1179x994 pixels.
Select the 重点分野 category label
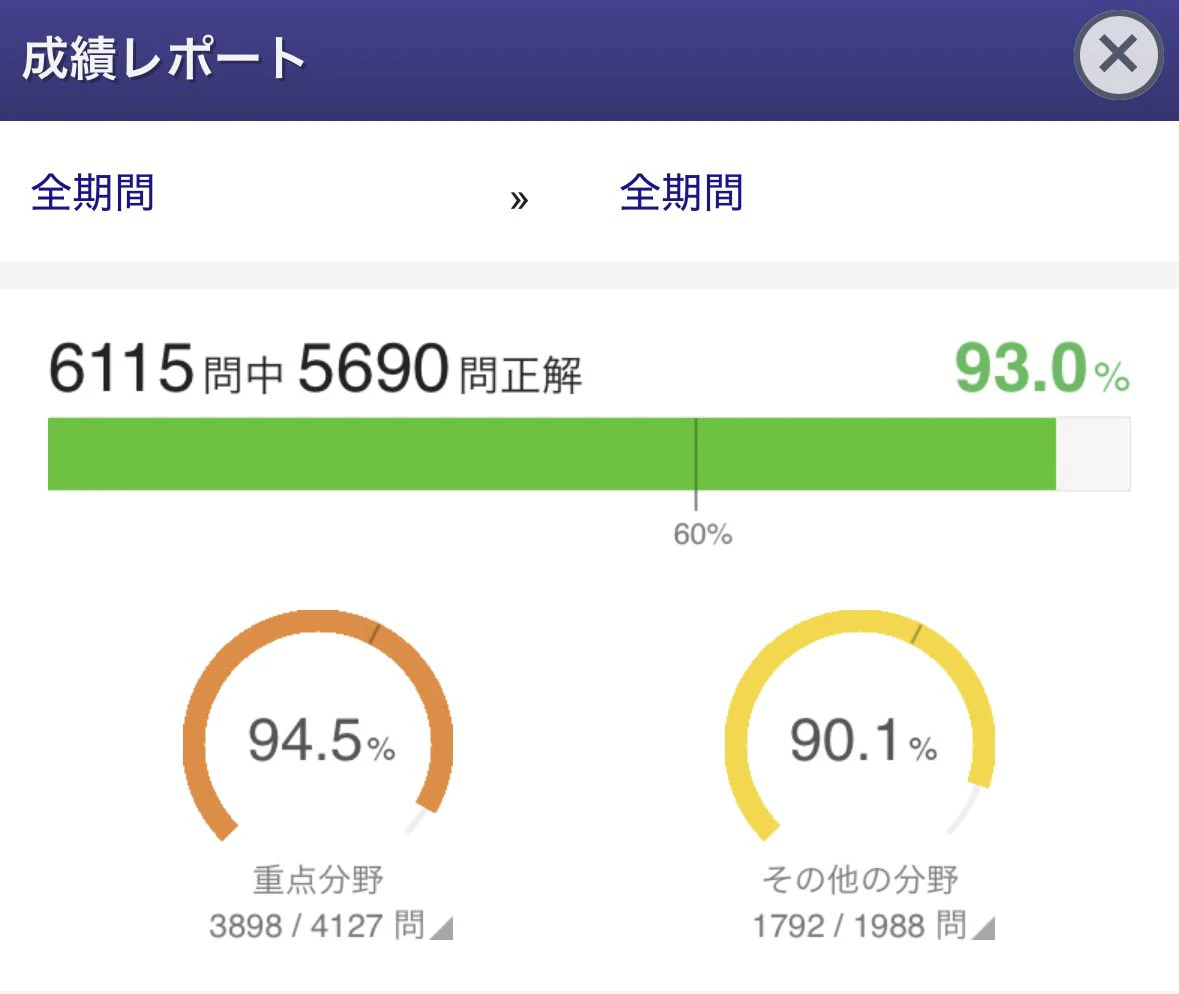tap(316, 879)
